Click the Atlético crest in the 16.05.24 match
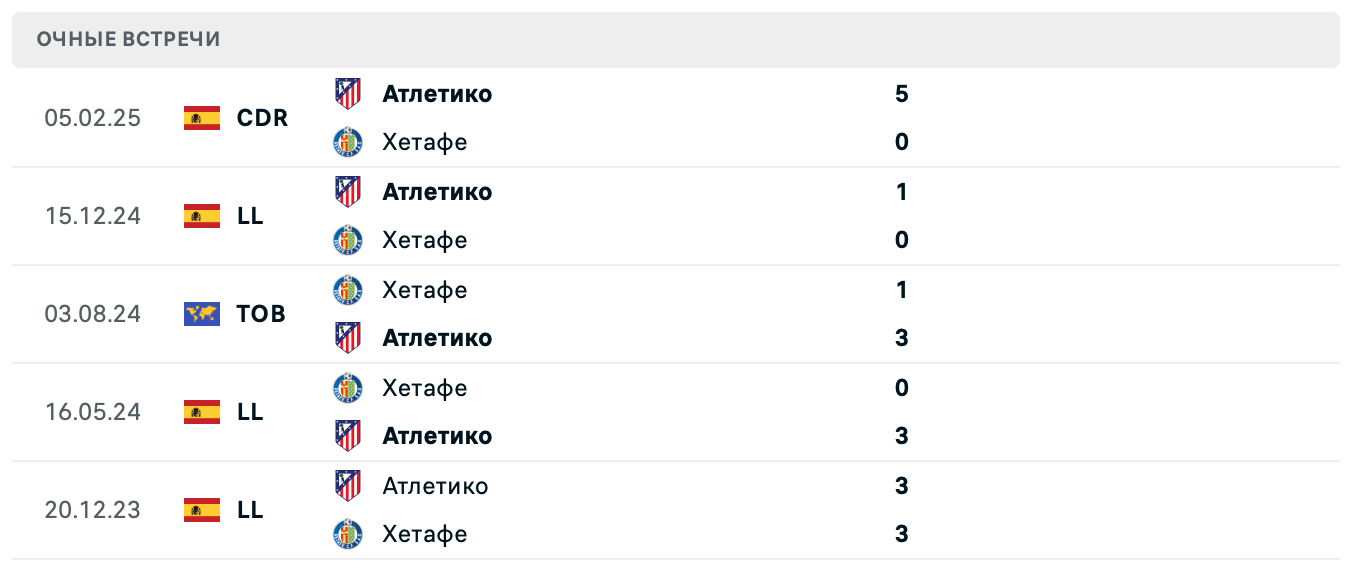This screenshot has height=572, width=1354. click(347, 436)
